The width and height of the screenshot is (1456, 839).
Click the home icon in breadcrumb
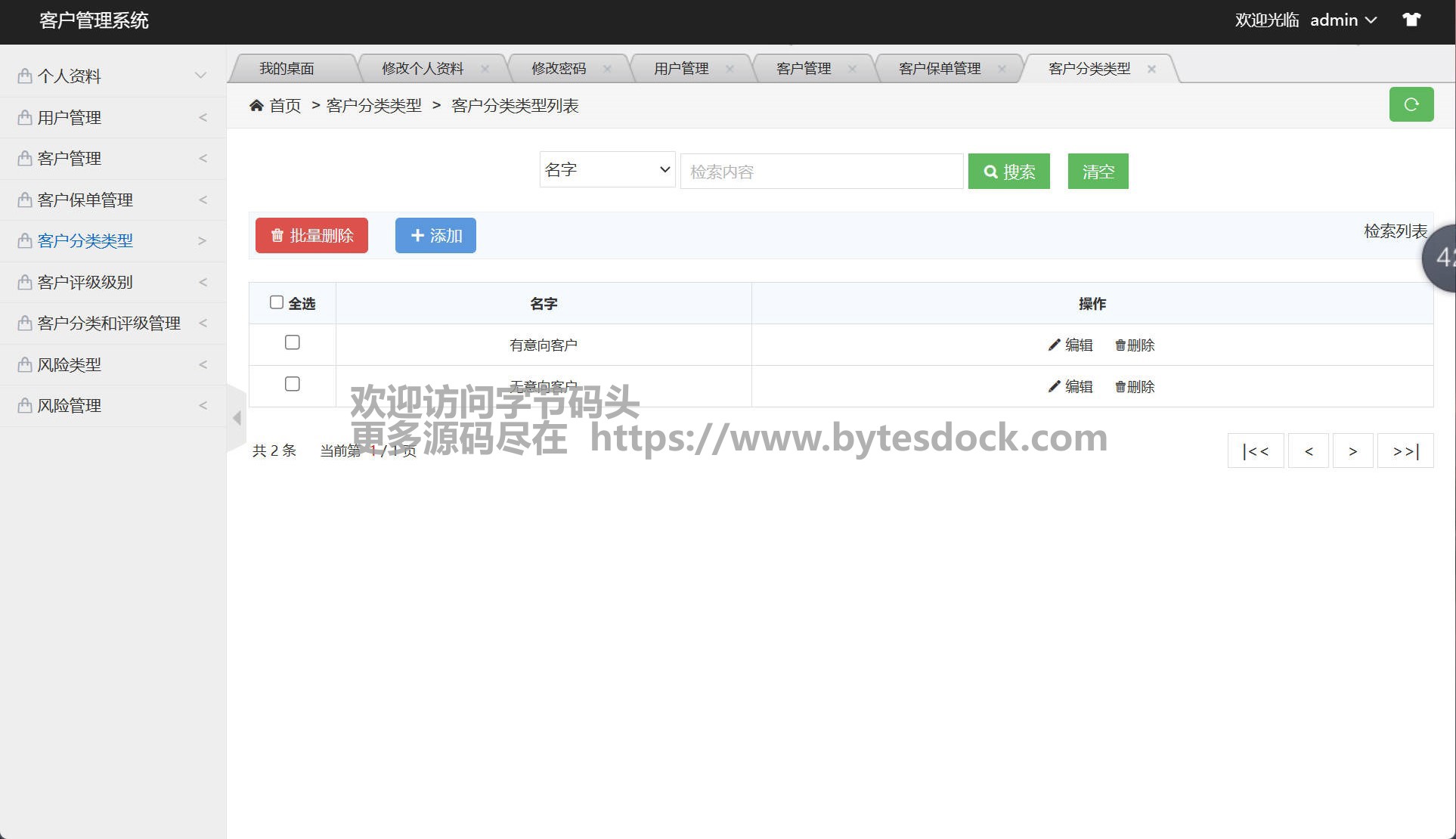point(256,106)
